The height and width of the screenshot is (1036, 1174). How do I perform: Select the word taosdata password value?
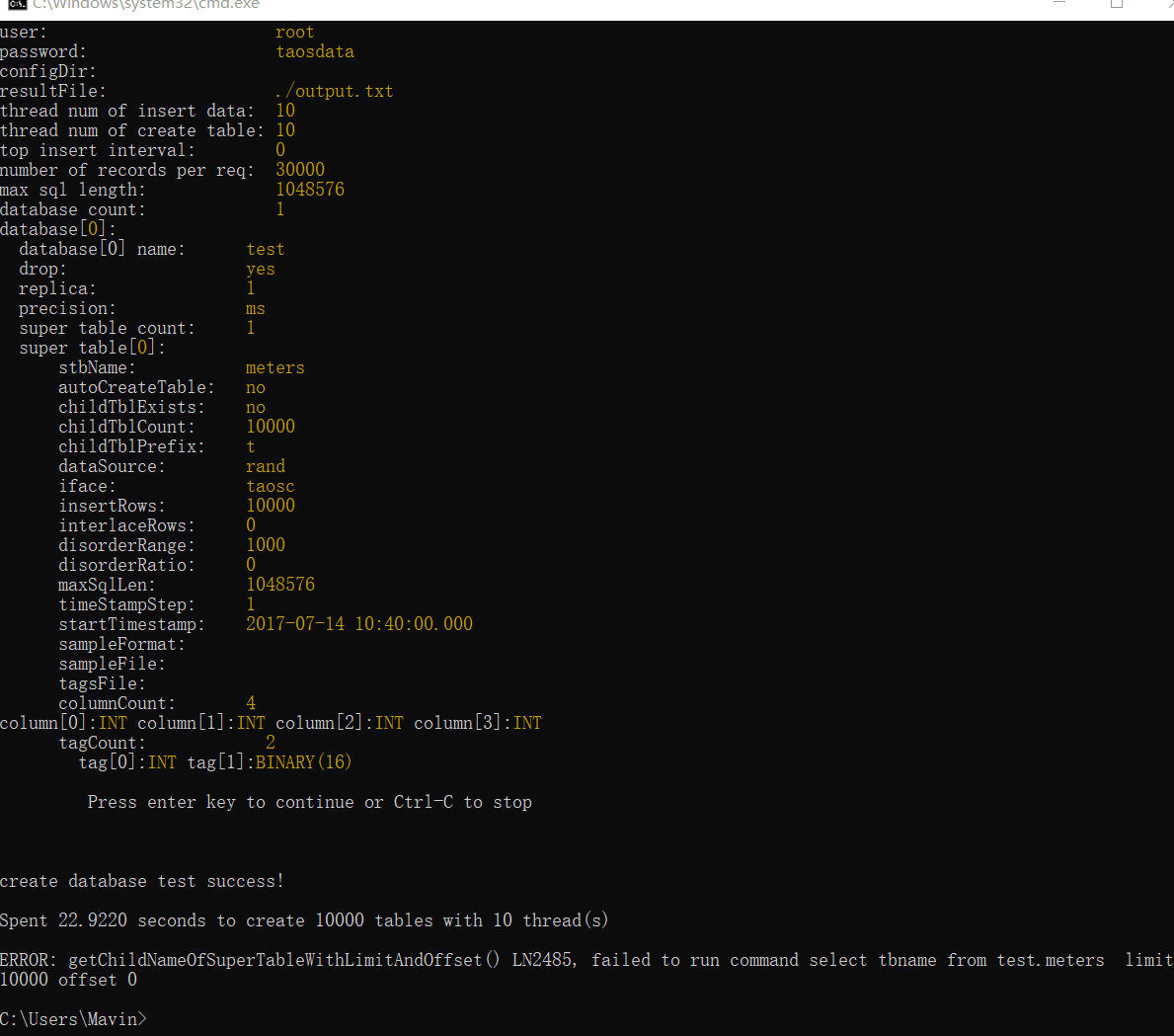315,51
